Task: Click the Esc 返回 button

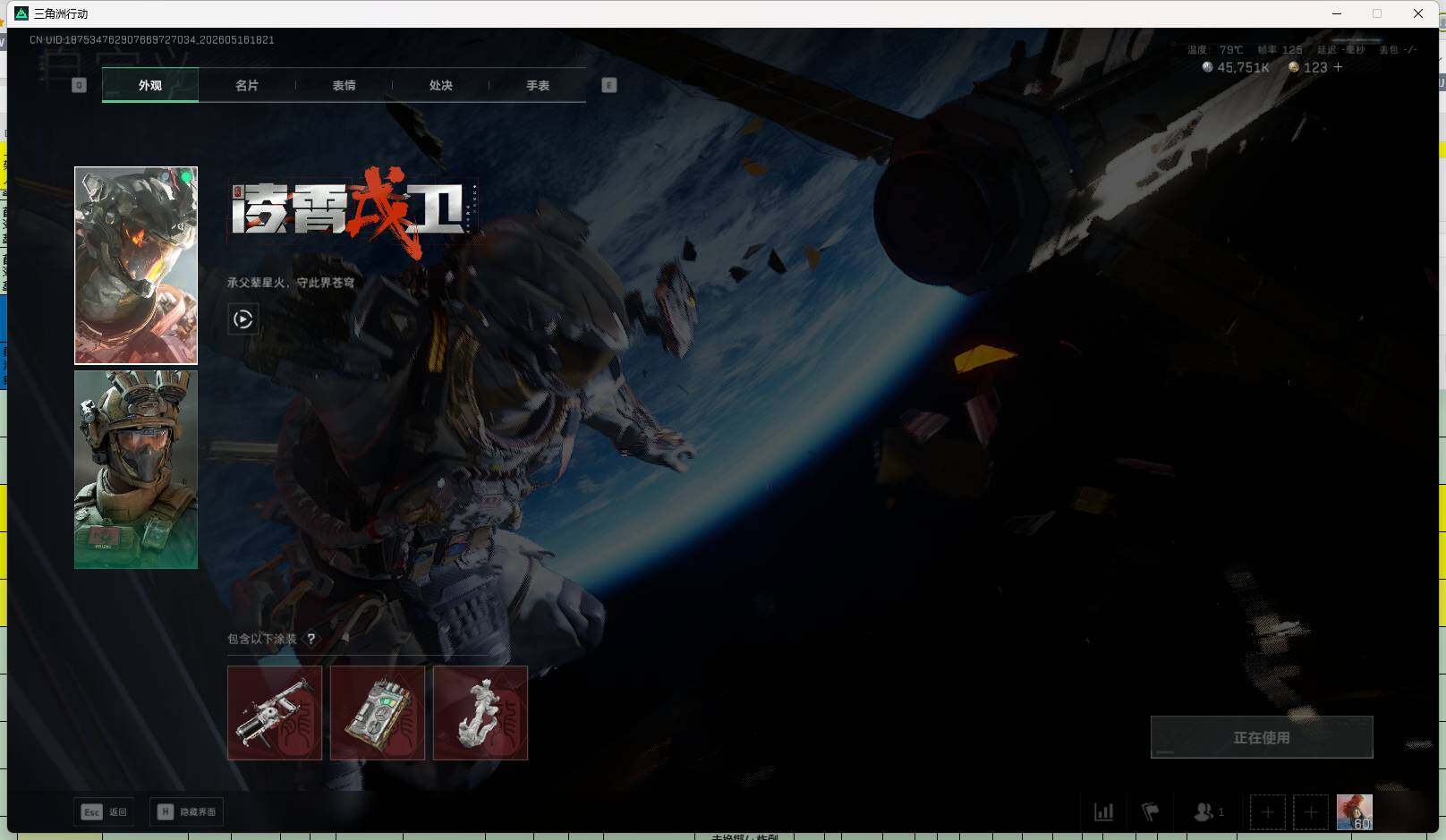Action: 104,811
